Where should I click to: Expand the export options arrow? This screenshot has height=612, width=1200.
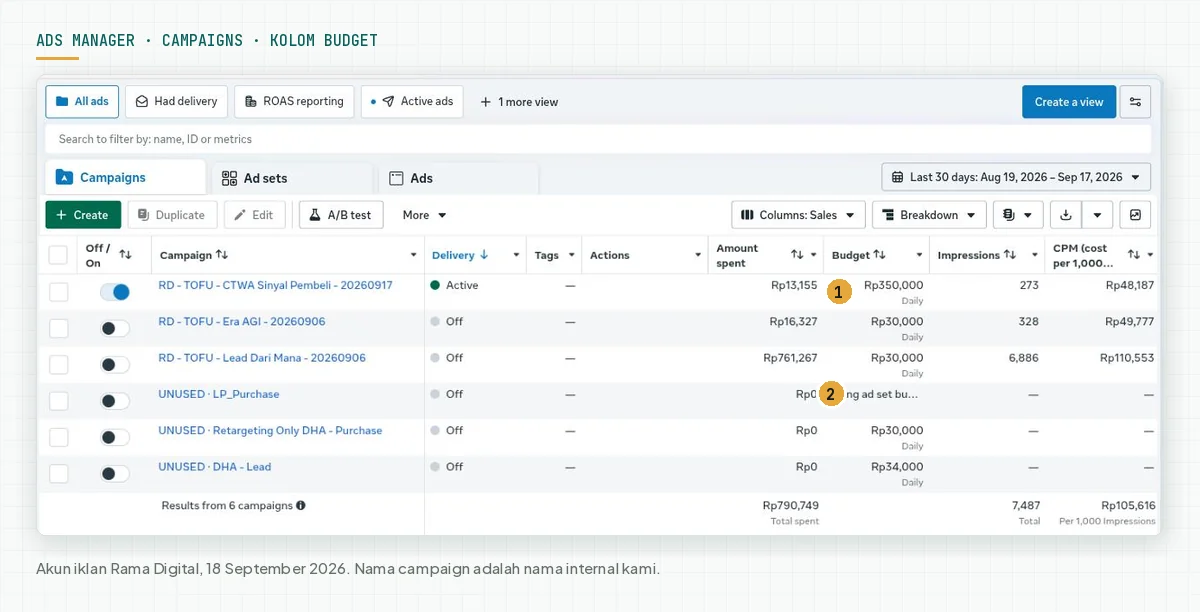tap(1098, 215)
